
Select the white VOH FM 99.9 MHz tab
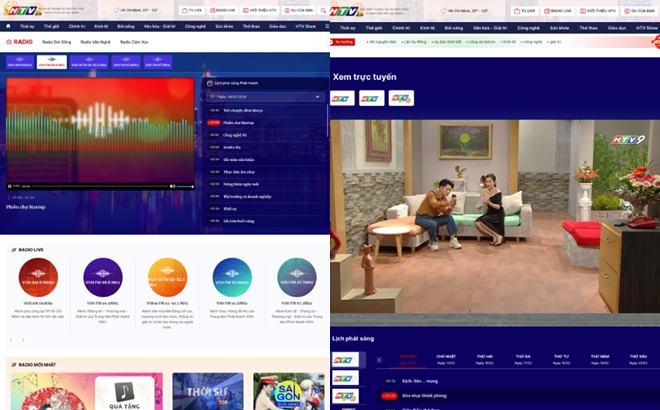point(52,62)
